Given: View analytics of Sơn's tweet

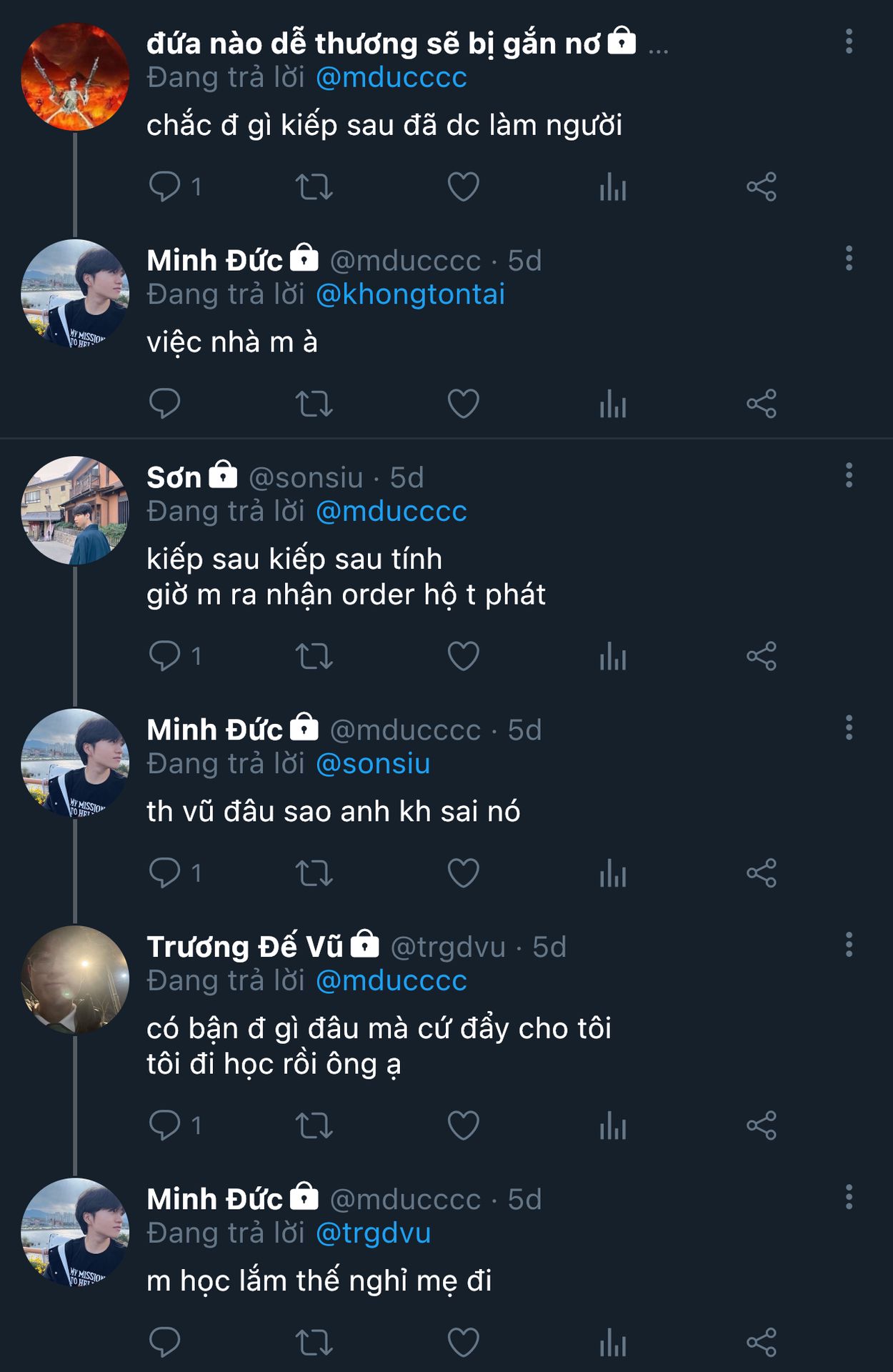Looking at the screenshot, I should 613,656.
